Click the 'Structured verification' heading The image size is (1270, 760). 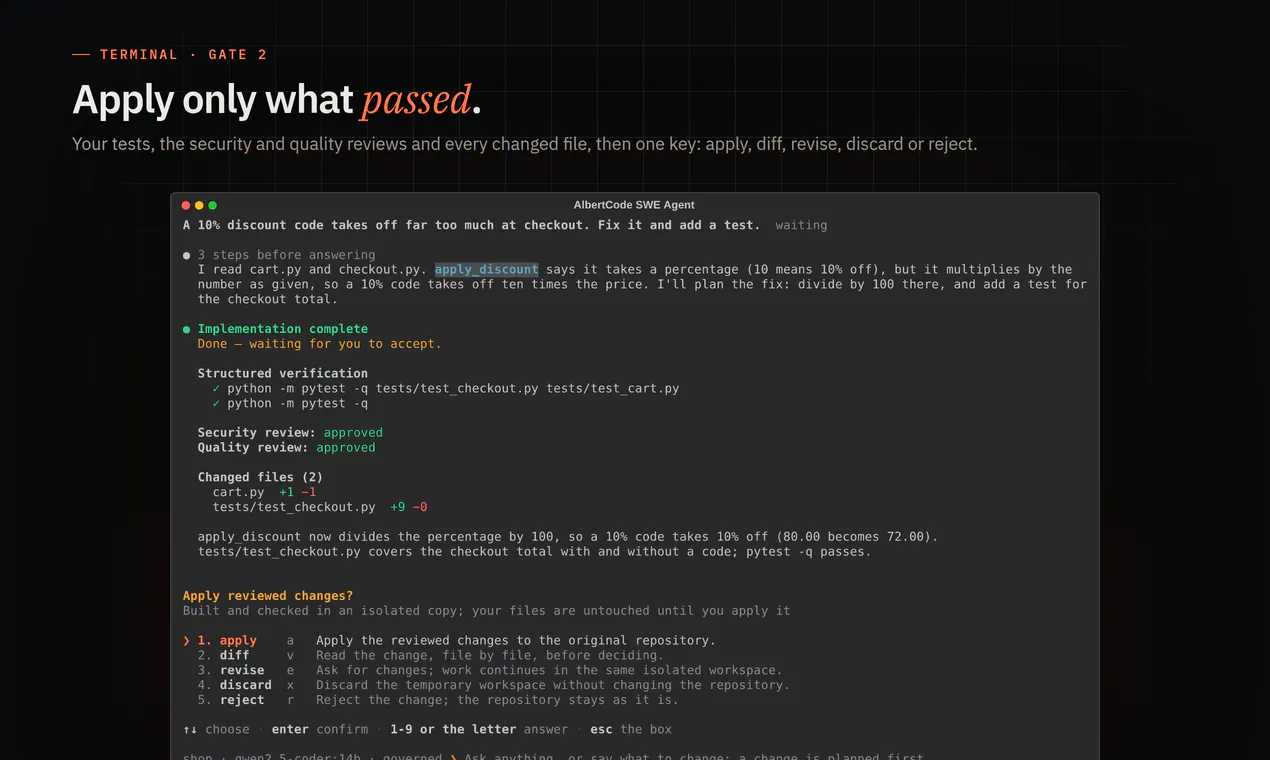coord(283,373)
